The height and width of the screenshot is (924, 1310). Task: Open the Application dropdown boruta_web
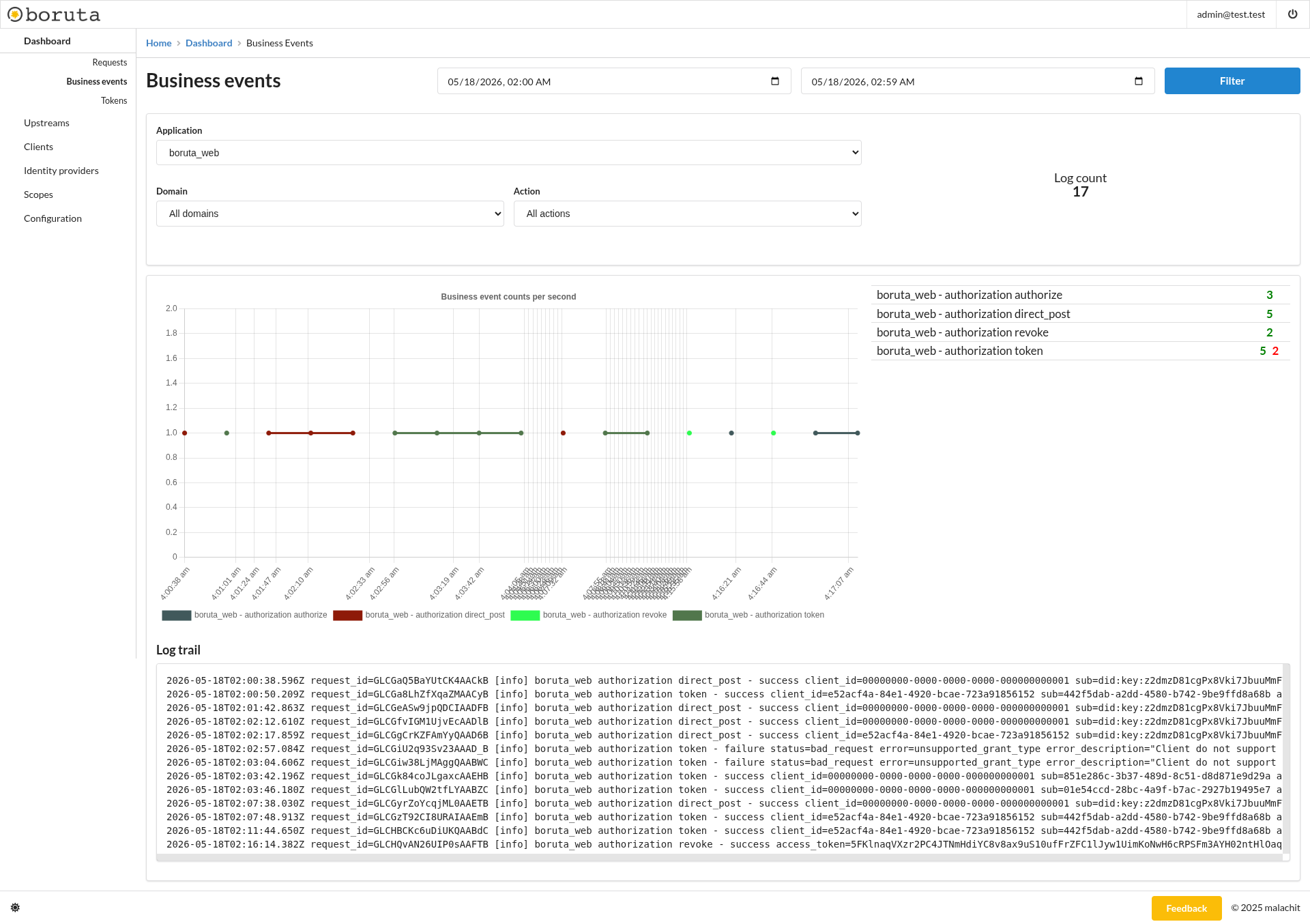coord(508,153)
